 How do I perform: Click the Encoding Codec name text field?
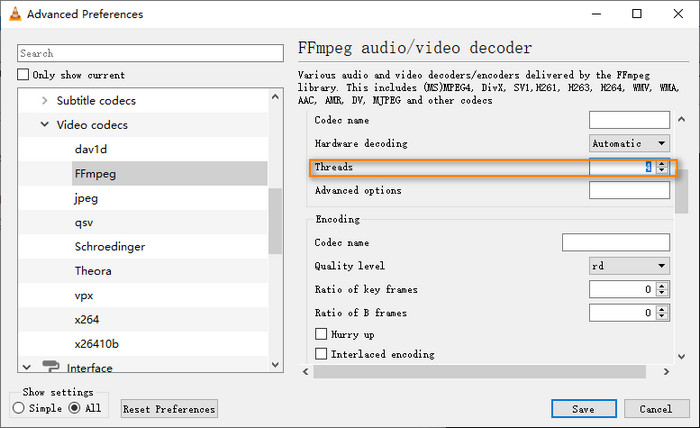[616, 242]
